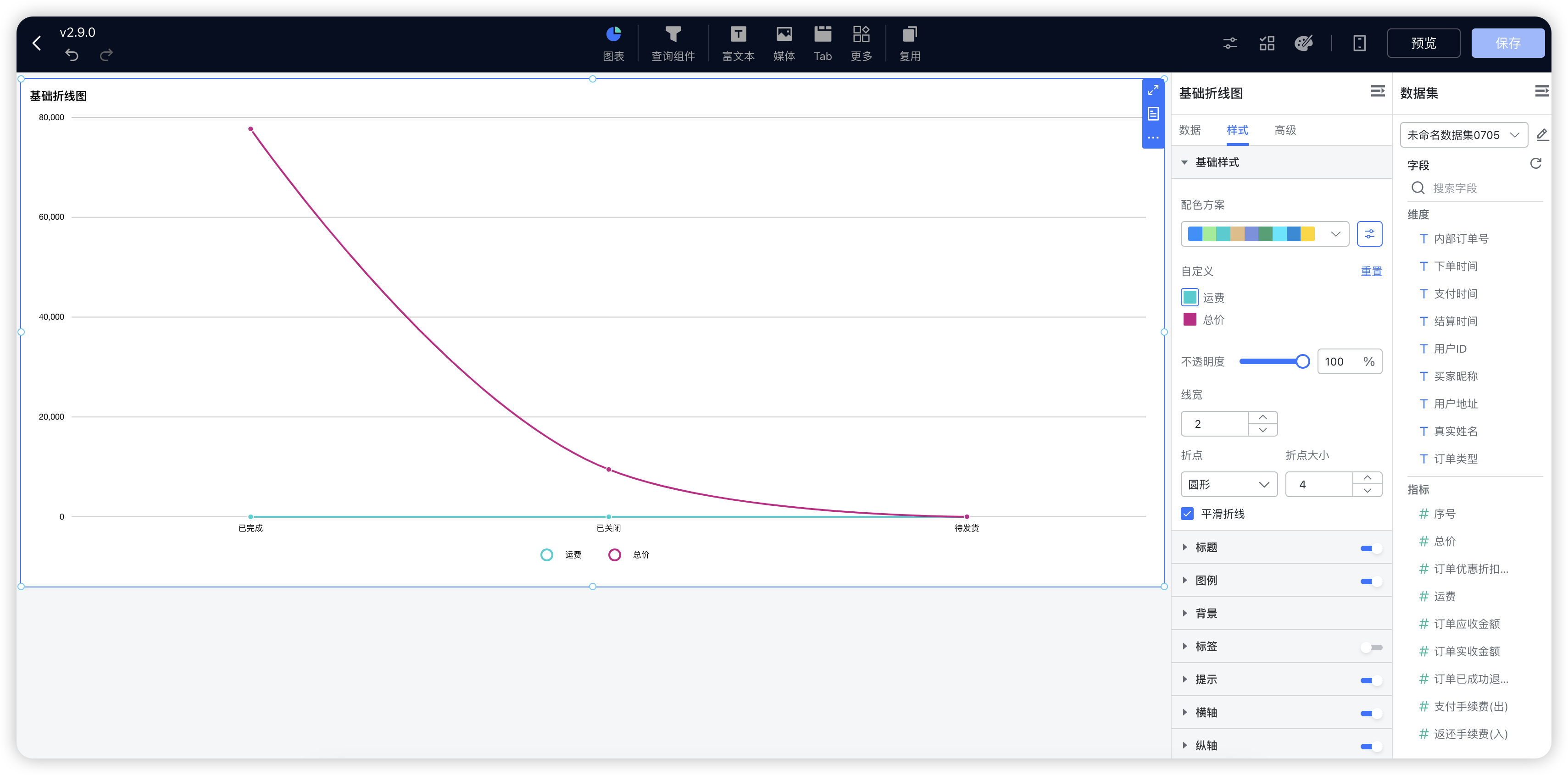Redo the last action
Image resolution: width=1568 pixels, height=775 pixels.
(x=106, y=55)
